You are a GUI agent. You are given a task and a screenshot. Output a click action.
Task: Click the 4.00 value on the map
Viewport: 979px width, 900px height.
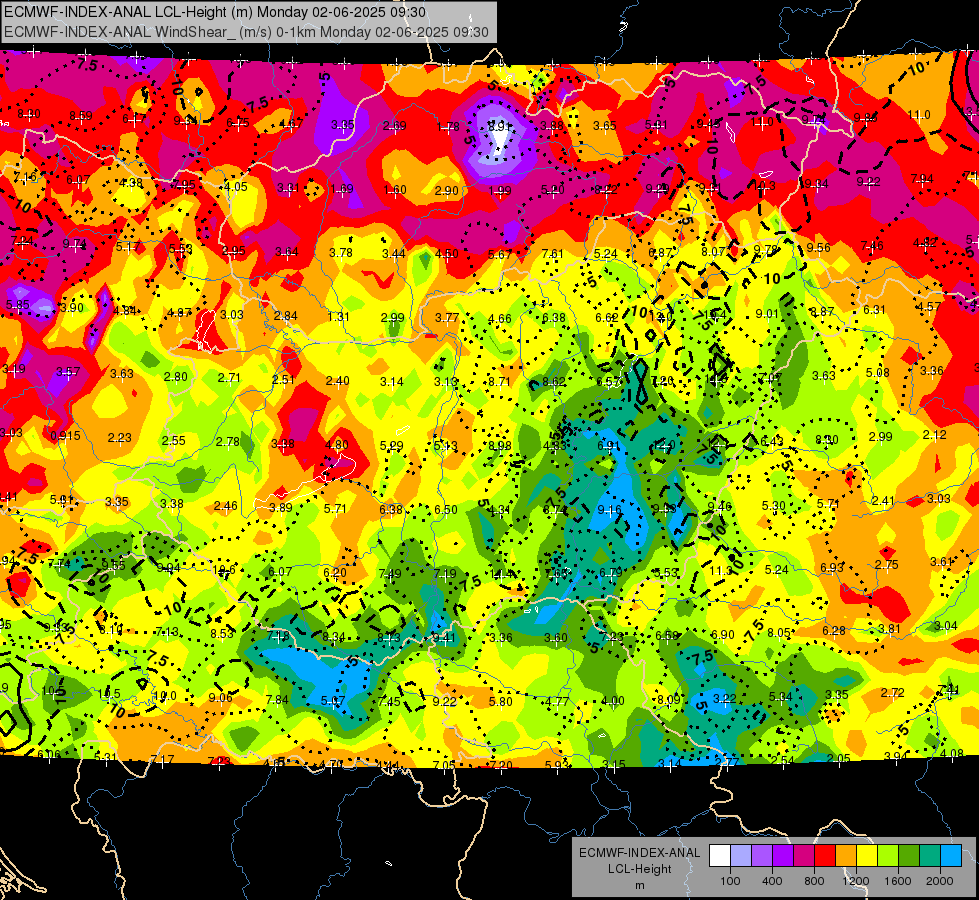tap(612, 701)
